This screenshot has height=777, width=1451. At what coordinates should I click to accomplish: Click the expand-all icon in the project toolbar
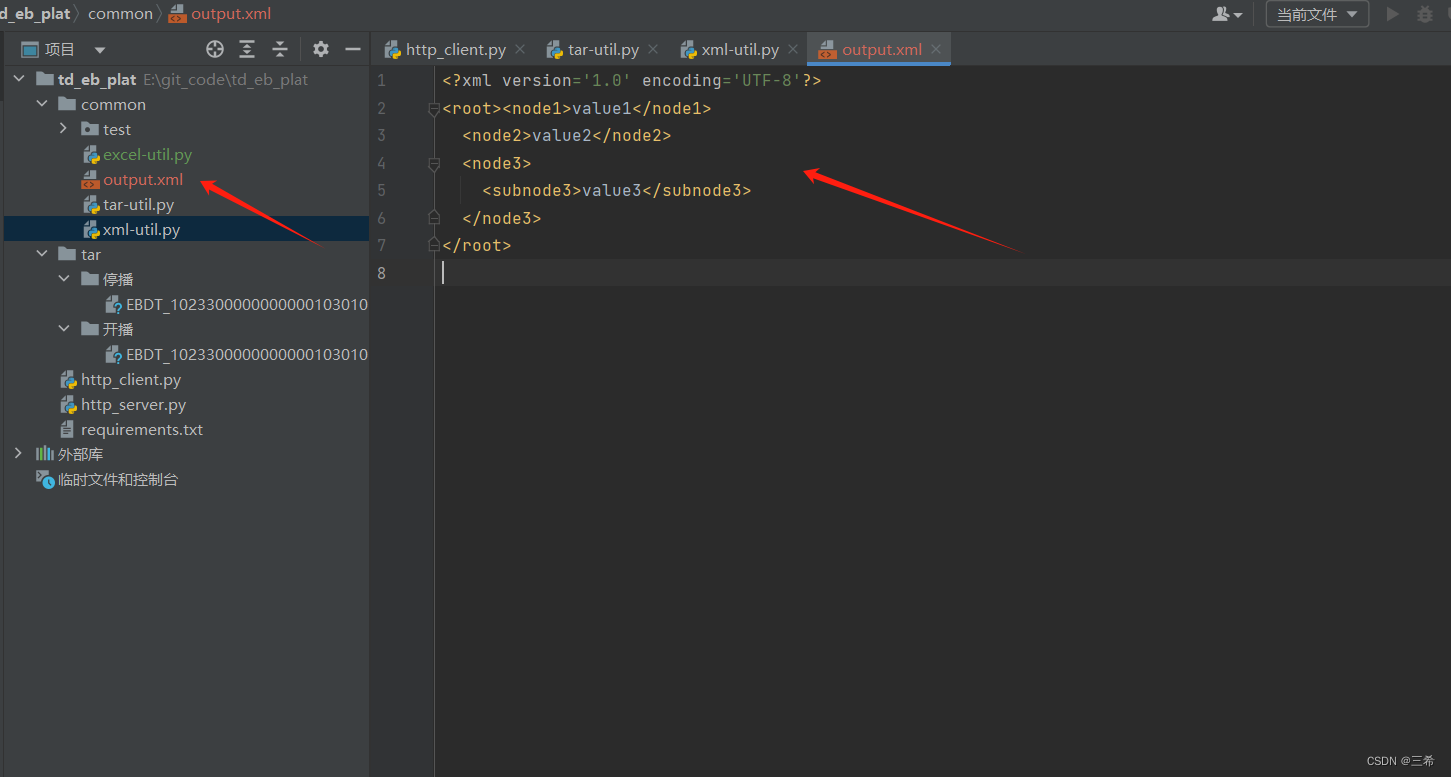click(x=245, y=48)
